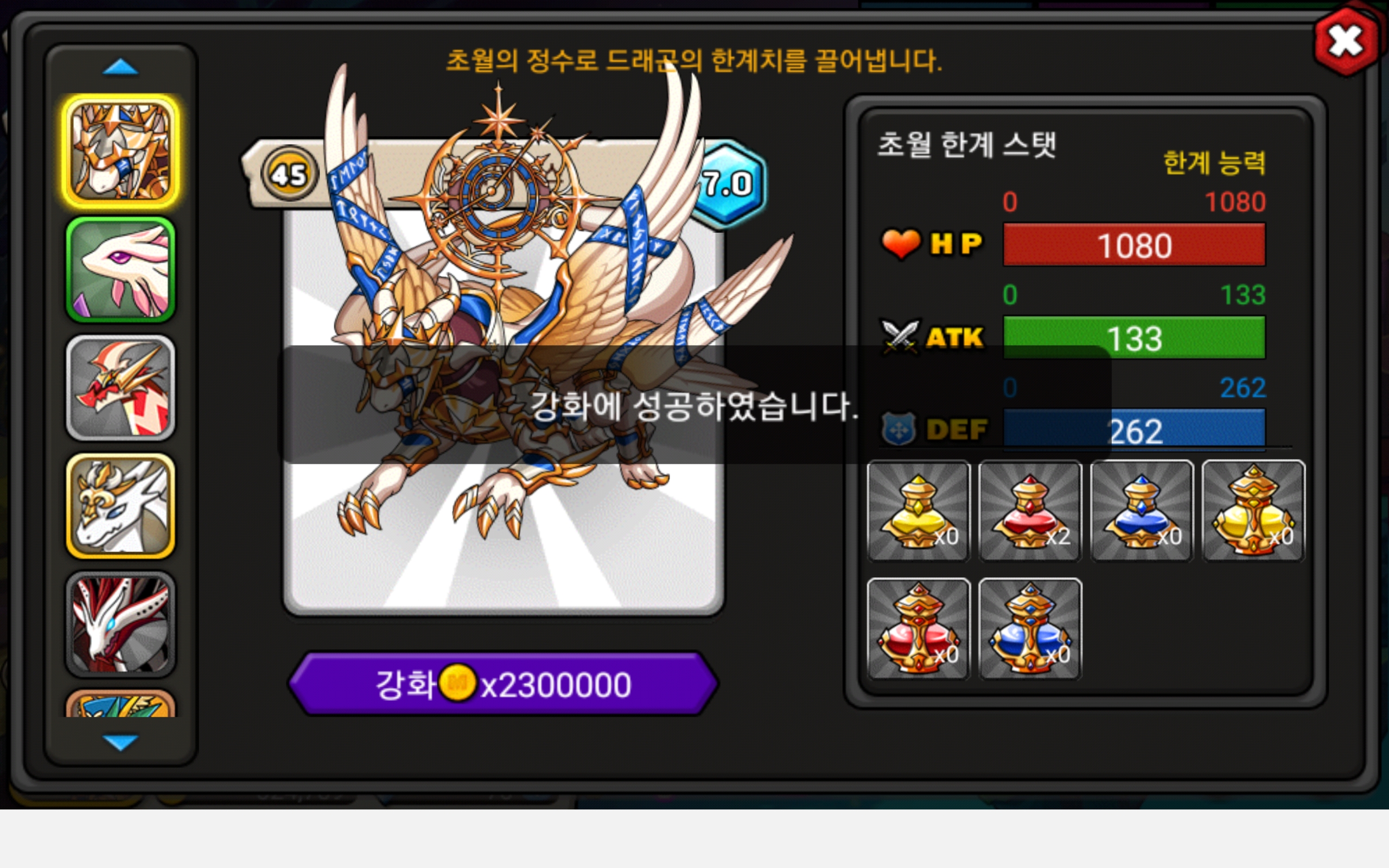Screen dimensions: 1389x868
Task: Choose the golden armored dragon portrait
Action: [120, 151]
